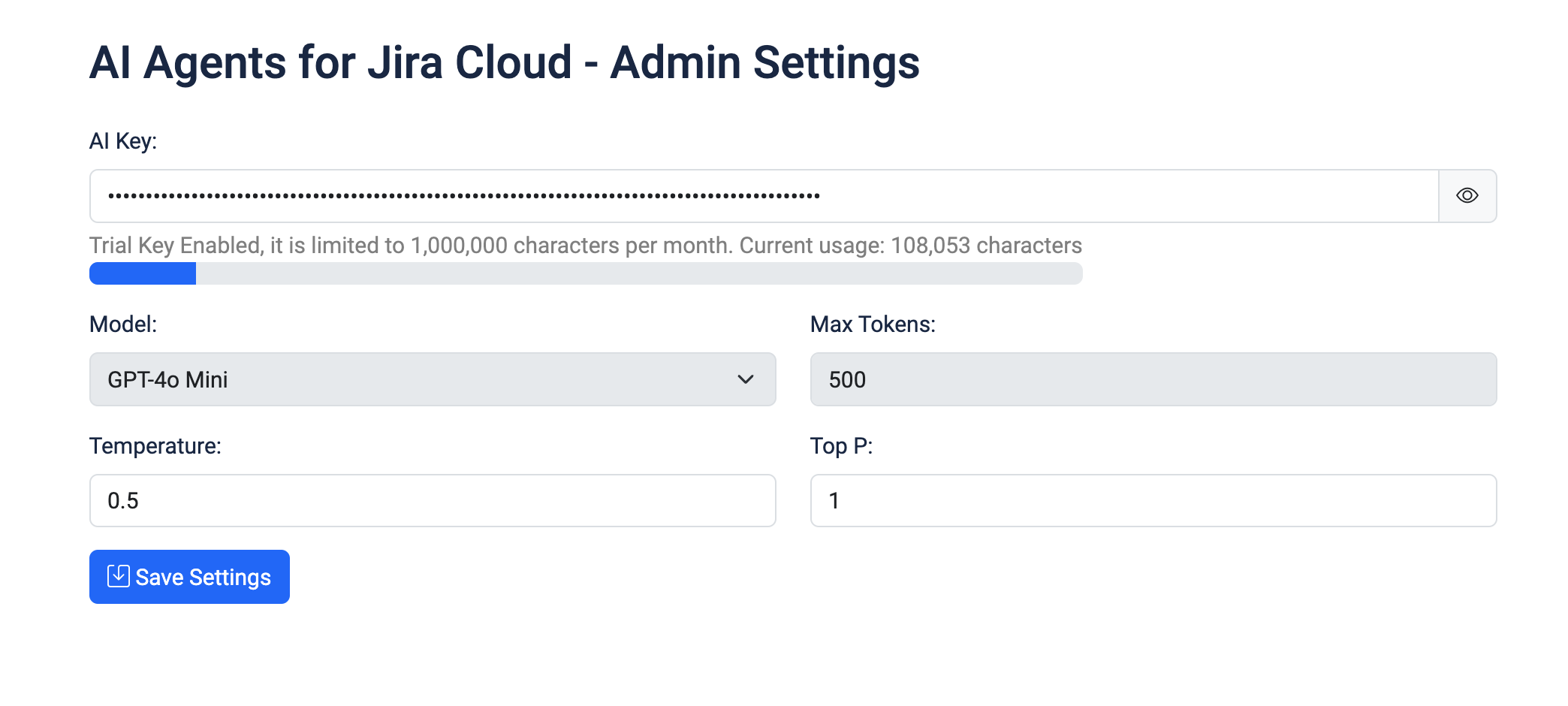The height and width of the screenshot is (706, 1568).
Task: Click the 'Temperature:' label
Action: tap(155, 446)
